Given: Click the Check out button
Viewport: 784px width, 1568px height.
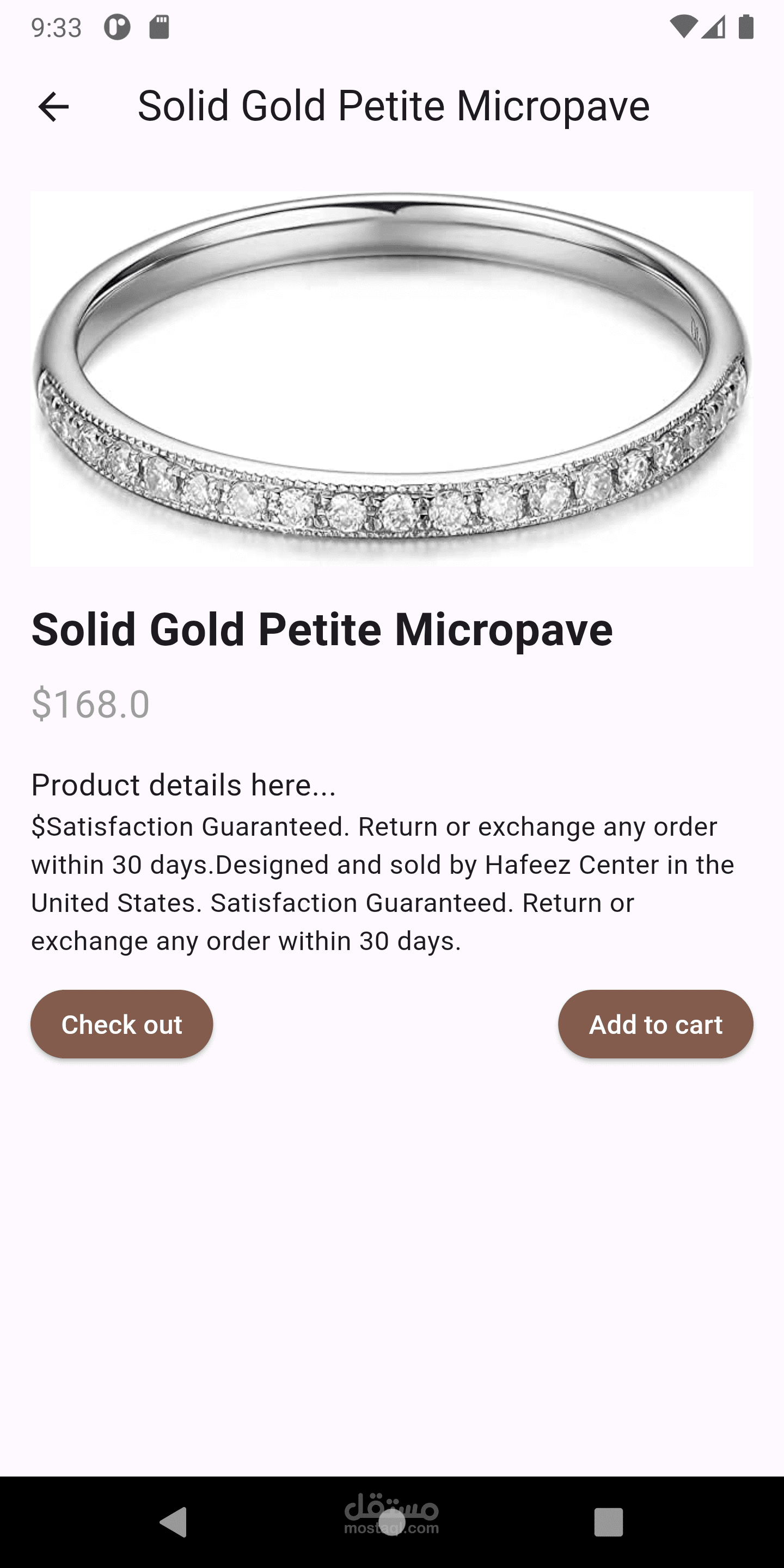Looking at the screenshot, I should 122,1024.
